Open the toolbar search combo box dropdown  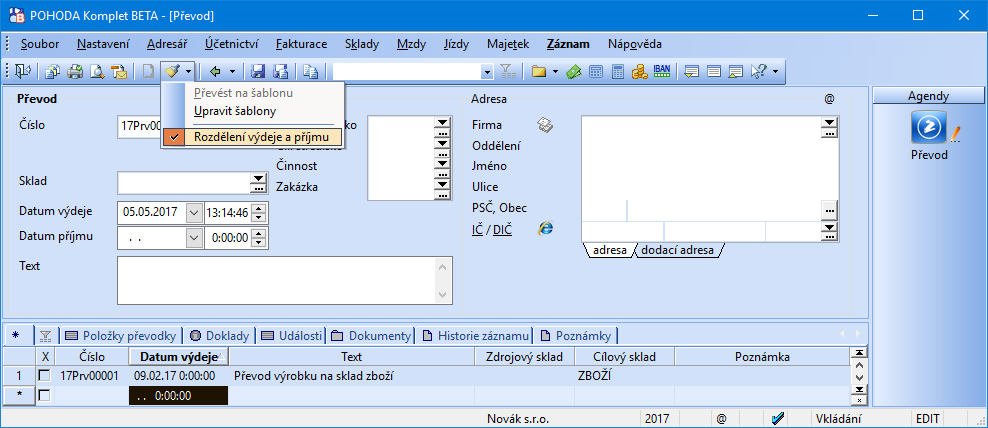click(x=487, y=72)
